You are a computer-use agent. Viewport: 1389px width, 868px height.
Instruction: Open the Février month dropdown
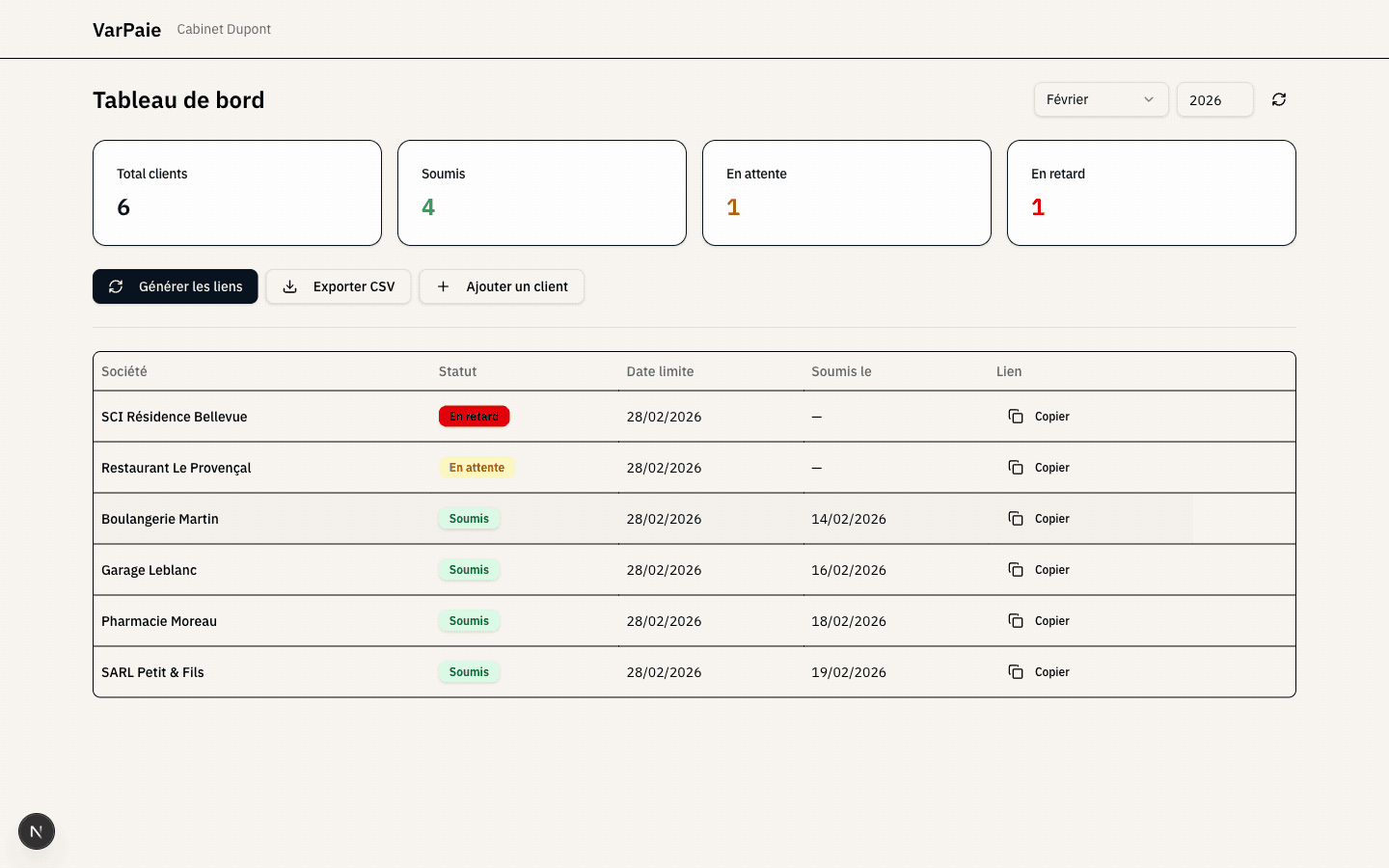(x=1101, y=99)
